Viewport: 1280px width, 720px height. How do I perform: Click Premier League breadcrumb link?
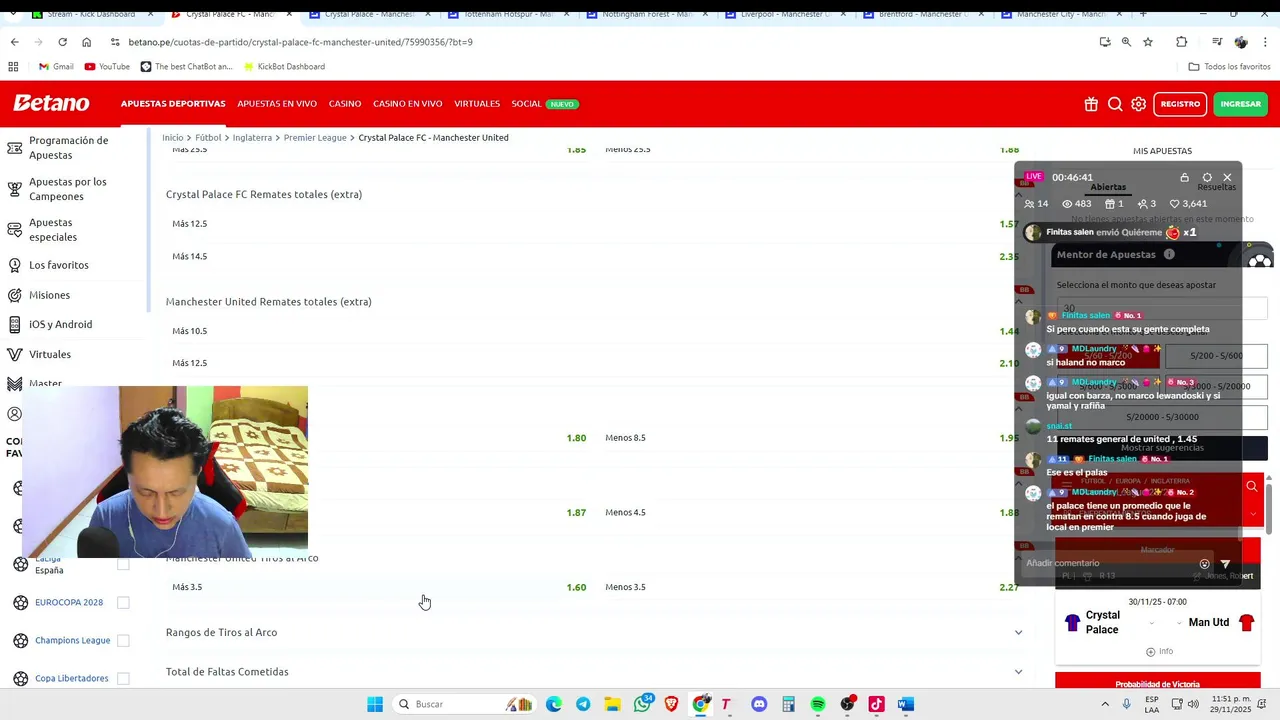(315, 137)
